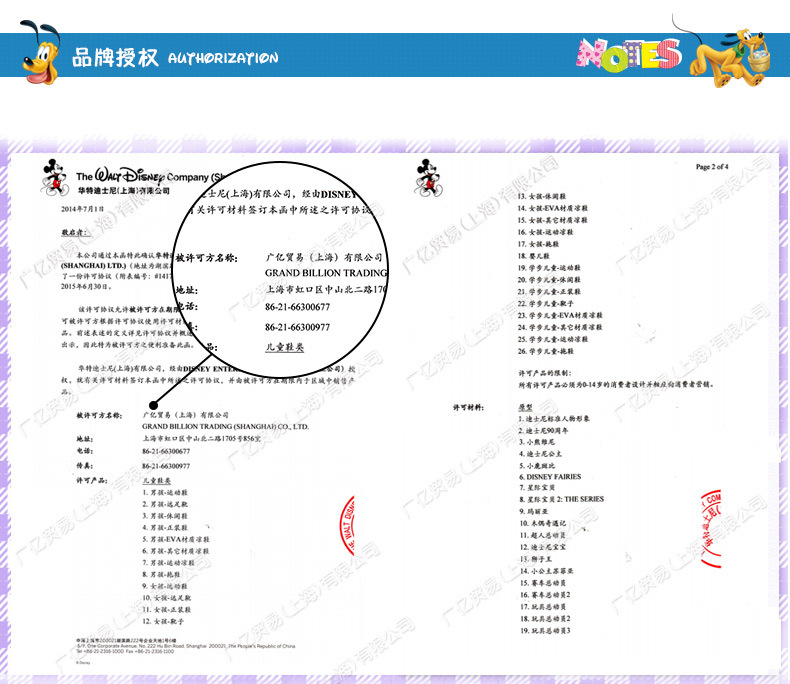Click list item '22. 学步儿童-靴子'
Image resolution: width=790 pixels, height=684 pixels.
click(x=545, y=303)
